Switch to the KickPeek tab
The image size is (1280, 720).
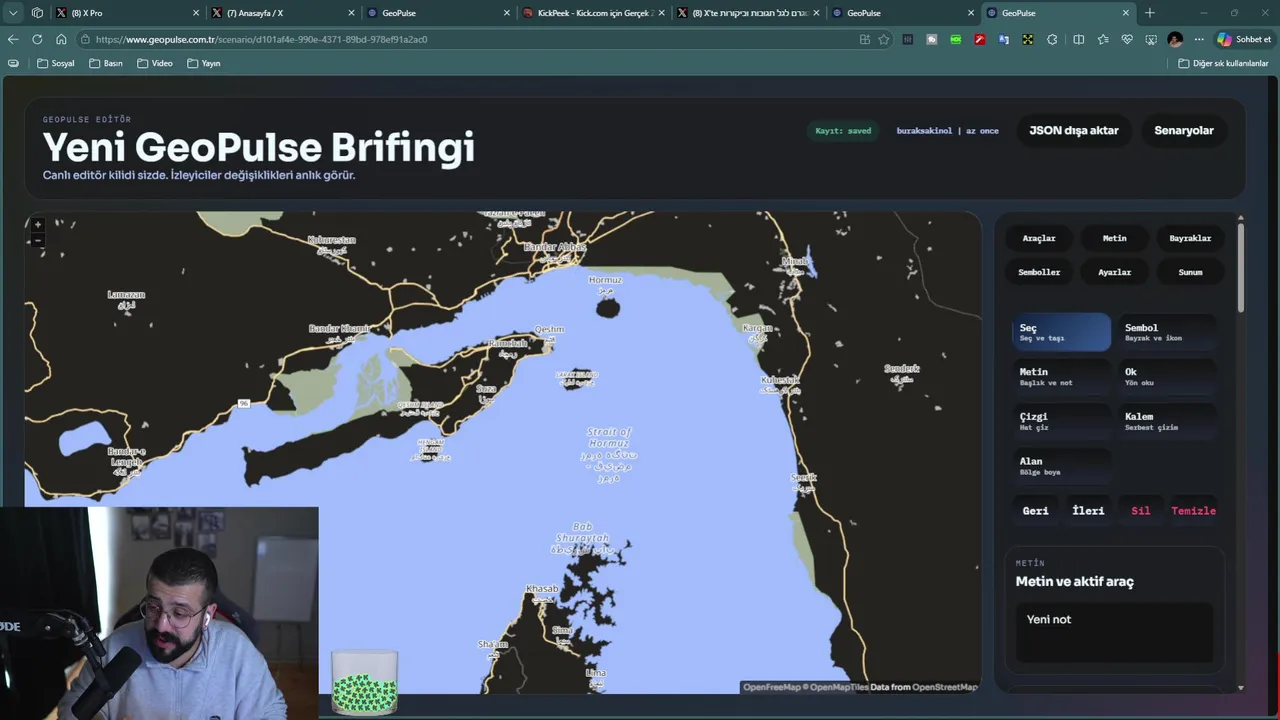pos(593,13)
